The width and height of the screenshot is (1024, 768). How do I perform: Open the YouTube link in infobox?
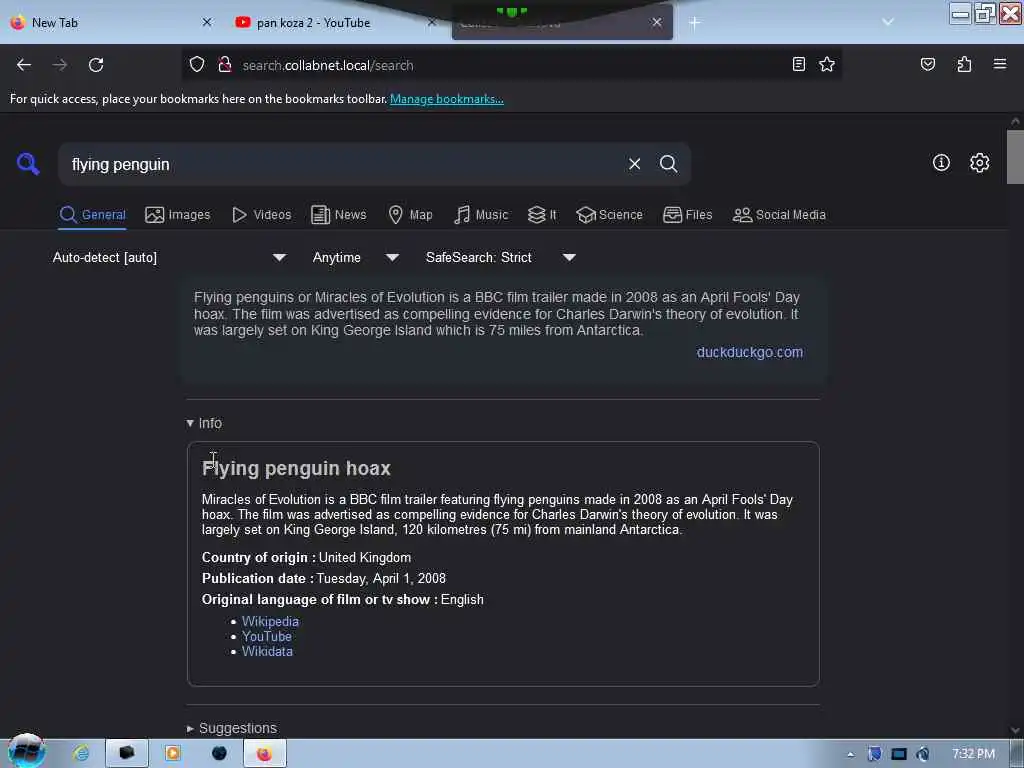click(x=266, y=636)
